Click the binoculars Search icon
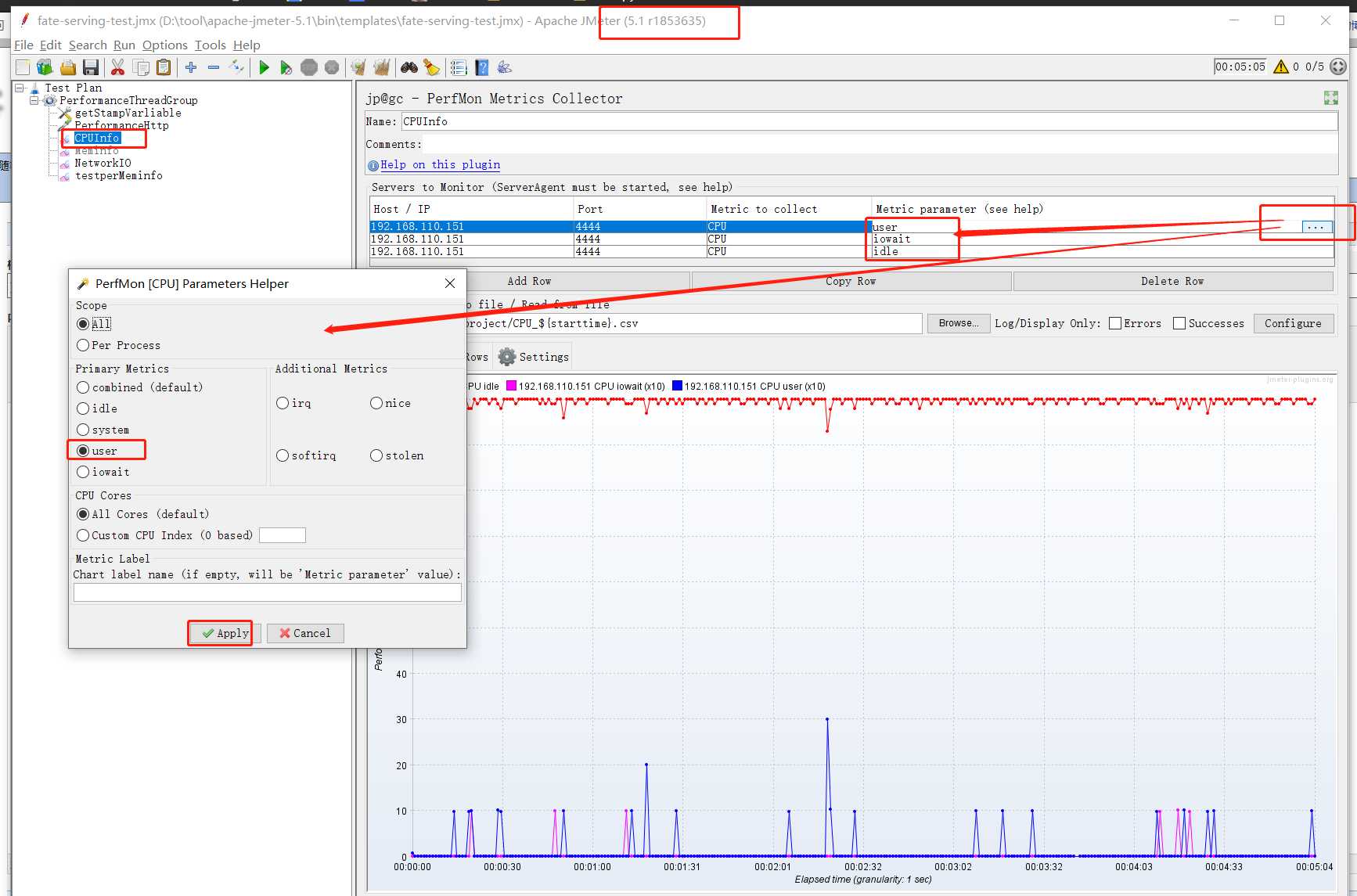Image resolution: width=1357 pixels, height=896 pixels. (x=409, y=67)
